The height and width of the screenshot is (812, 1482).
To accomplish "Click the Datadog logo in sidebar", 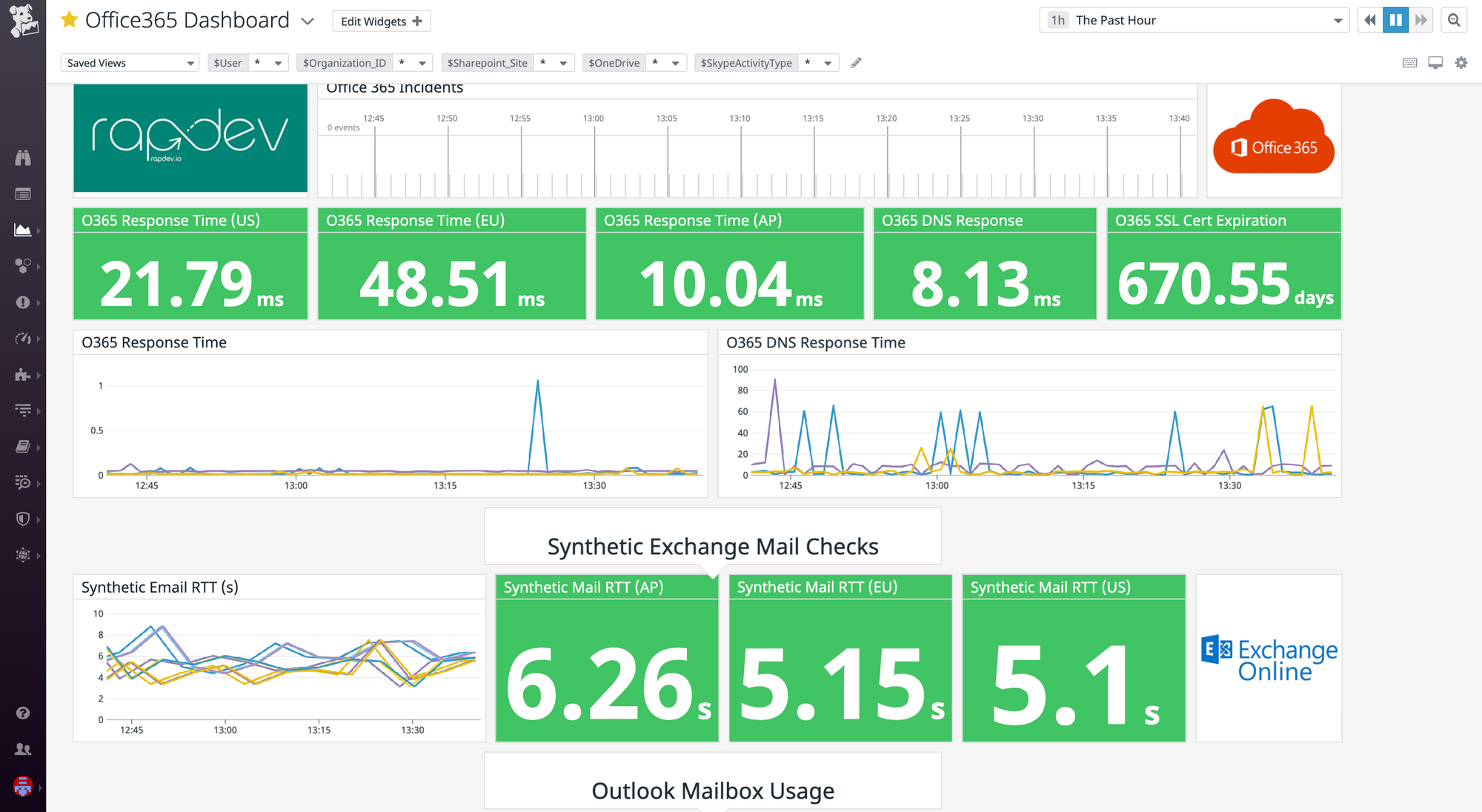I will click(24, 20).
